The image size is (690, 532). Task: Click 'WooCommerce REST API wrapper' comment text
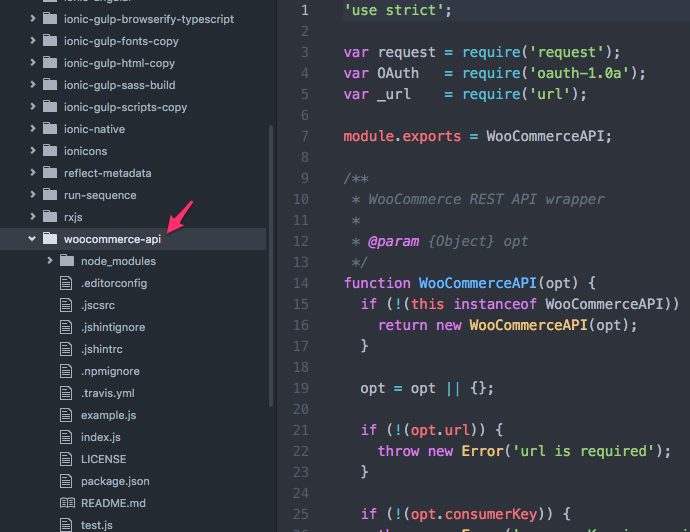(486, 199)
